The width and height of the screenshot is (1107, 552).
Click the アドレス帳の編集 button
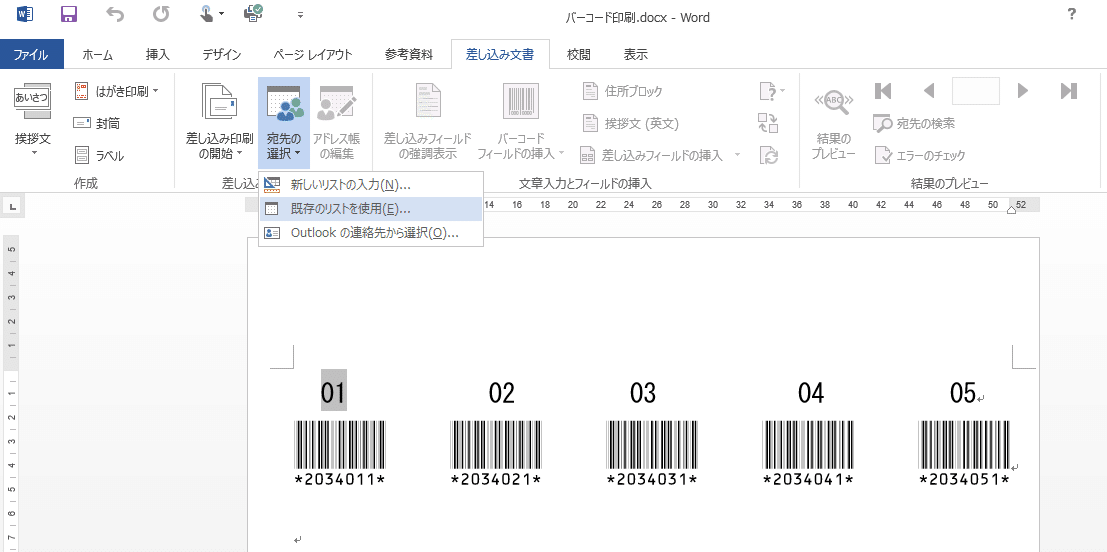click(336, 121)
